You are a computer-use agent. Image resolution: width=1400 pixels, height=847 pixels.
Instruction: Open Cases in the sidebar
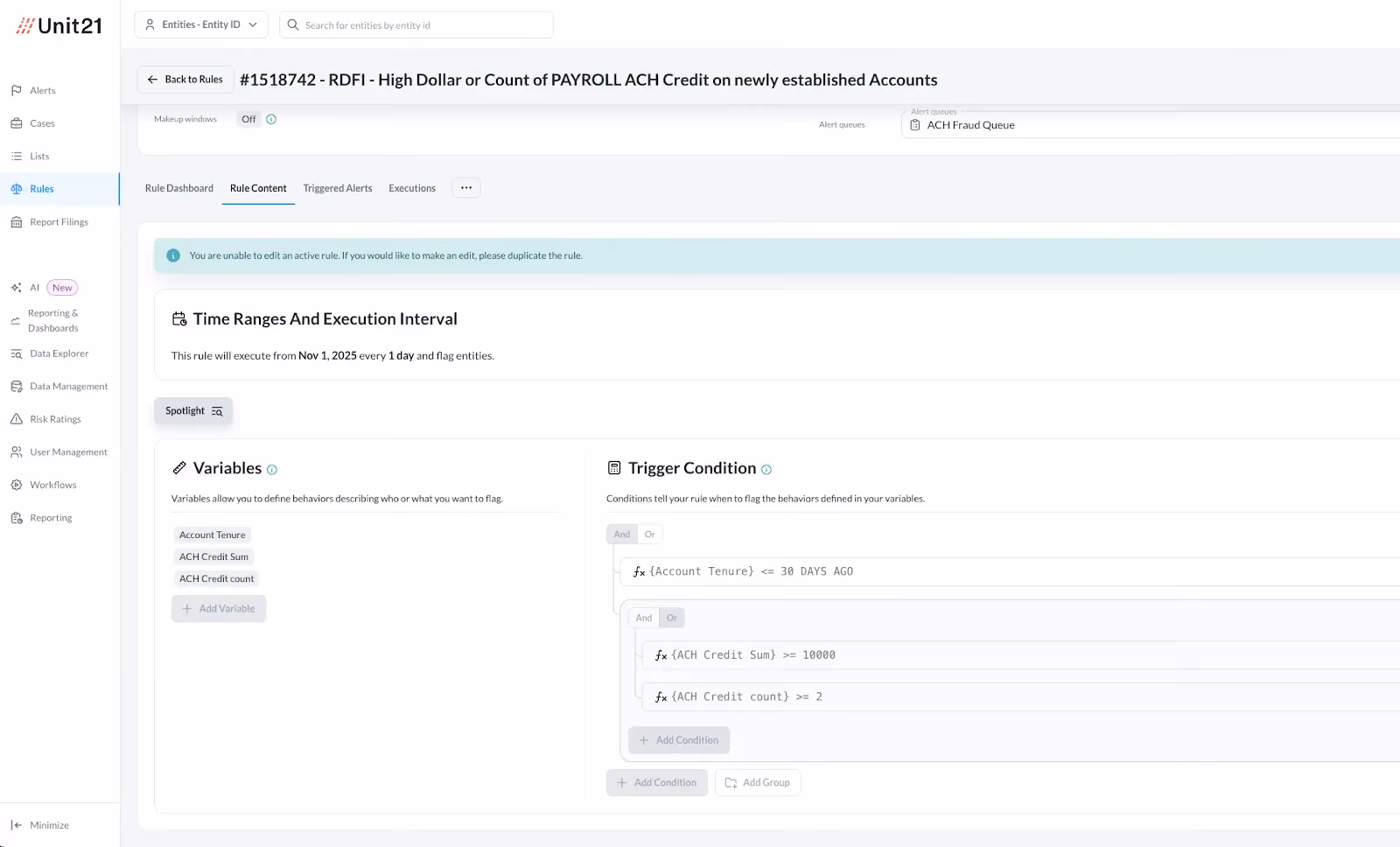(x=42, y=123)
